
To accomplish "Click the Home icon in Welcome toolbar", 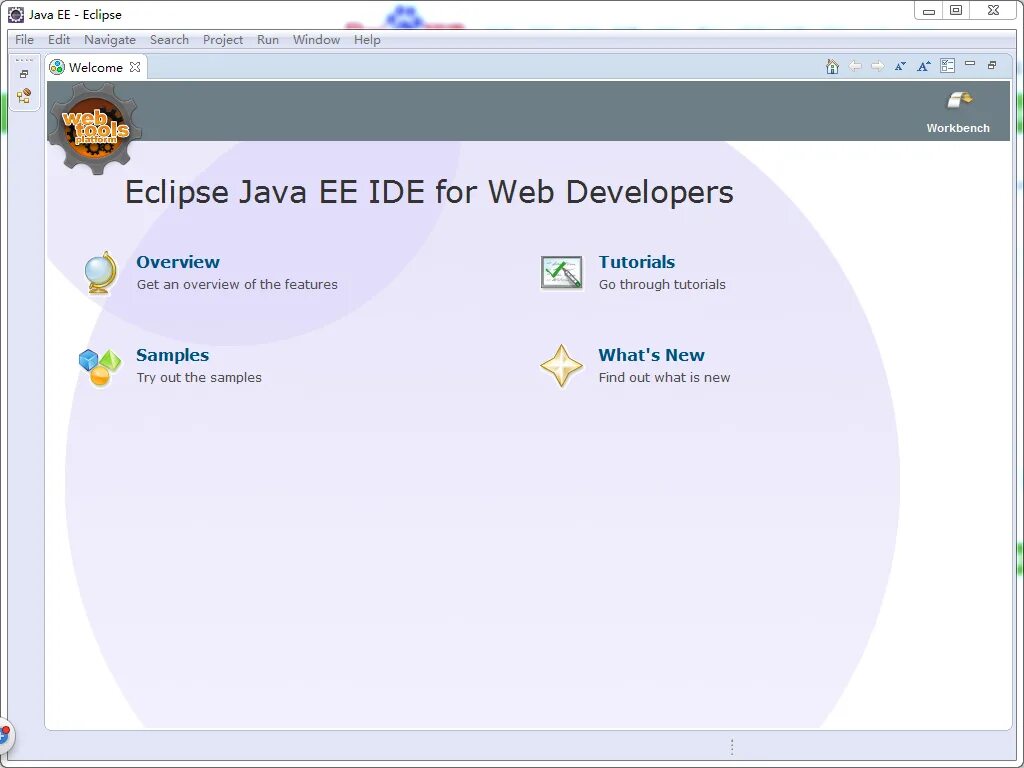I will click(x=832, y=67).
